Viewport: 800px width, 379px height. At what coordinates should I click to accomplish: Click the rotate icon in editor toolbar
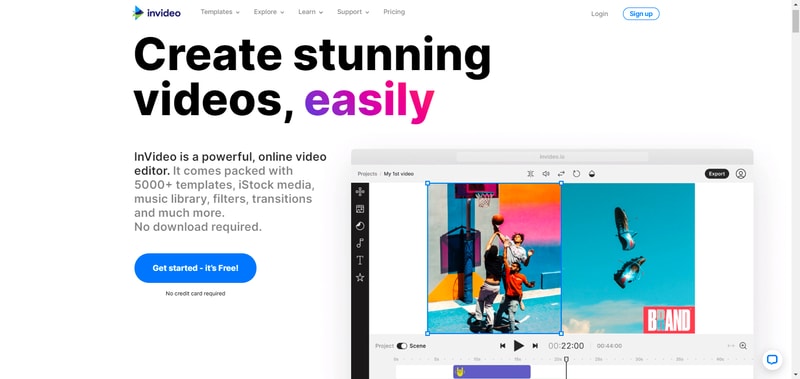click(577, 174)
